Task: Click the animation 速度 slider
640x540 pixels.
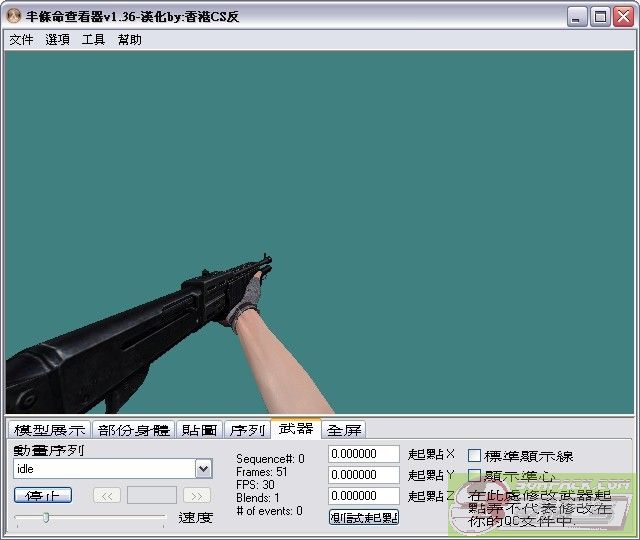Action: pyautogui.click(x=90, y=517)
